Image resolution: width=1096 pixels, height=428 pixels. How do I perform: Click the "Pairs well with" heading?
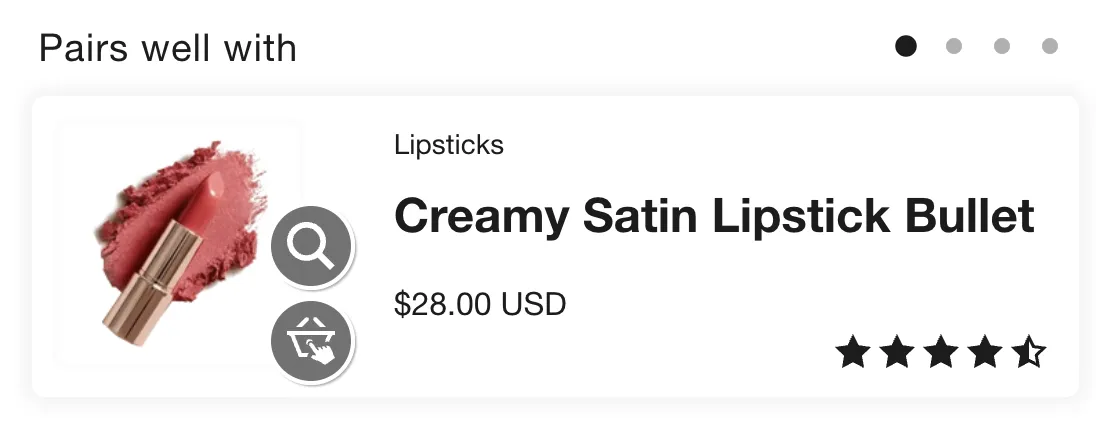pos(168,48)
